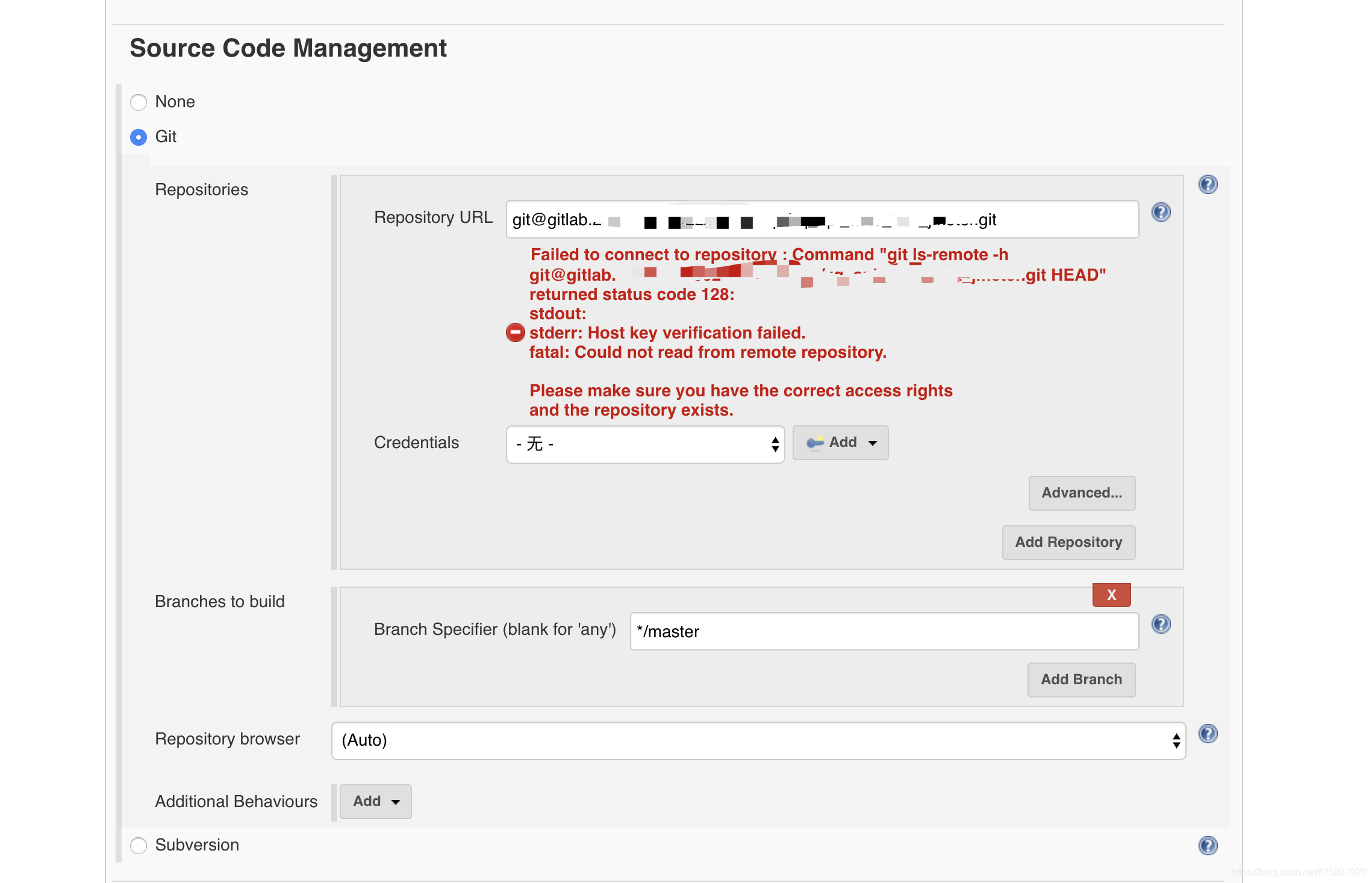1372x883 pixels.
Task: Expand the Add credentials dropdown arrow
Action: 871,442
